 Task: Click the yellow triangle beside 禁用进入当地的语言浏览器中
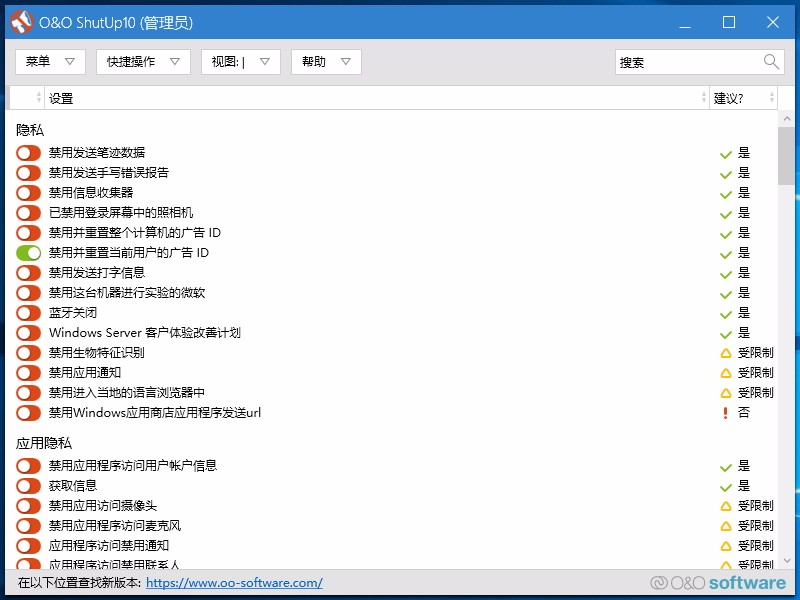point(726,393)
